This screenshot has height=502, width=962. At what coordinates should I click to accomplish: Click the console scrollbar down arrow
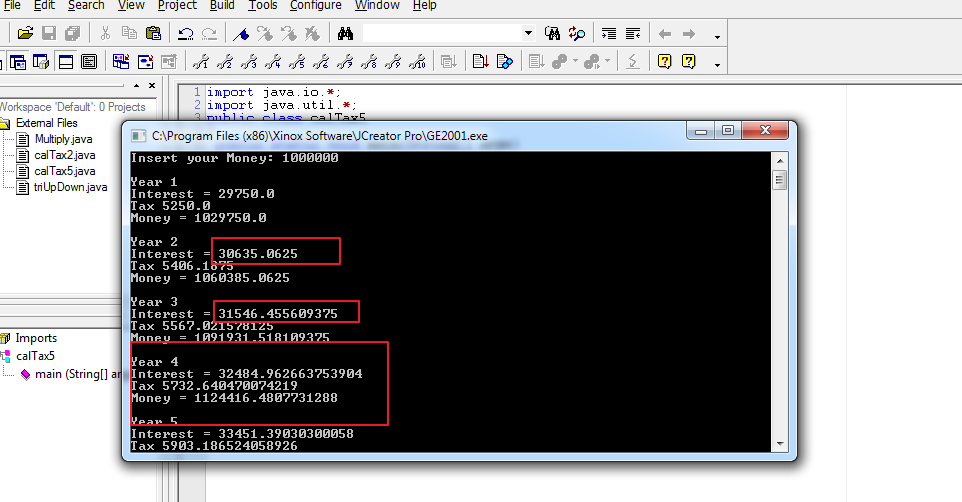pos(780,444)
